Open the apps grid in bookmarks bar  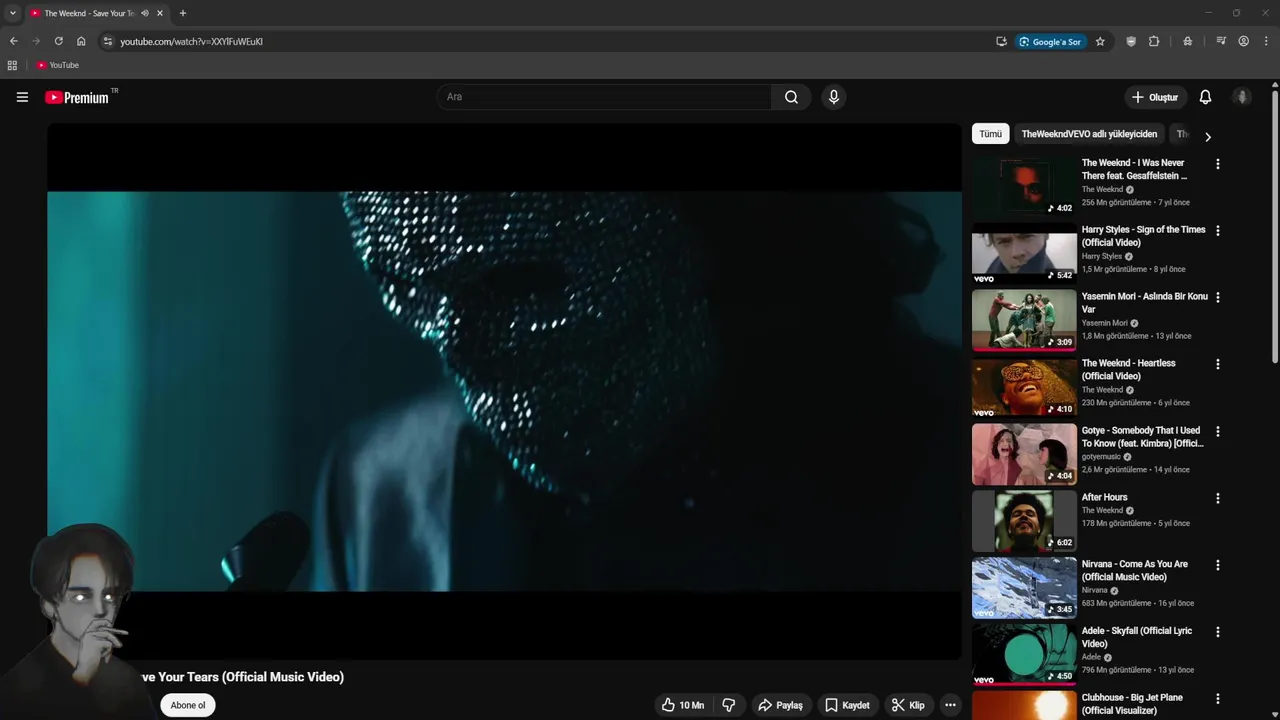12,65
